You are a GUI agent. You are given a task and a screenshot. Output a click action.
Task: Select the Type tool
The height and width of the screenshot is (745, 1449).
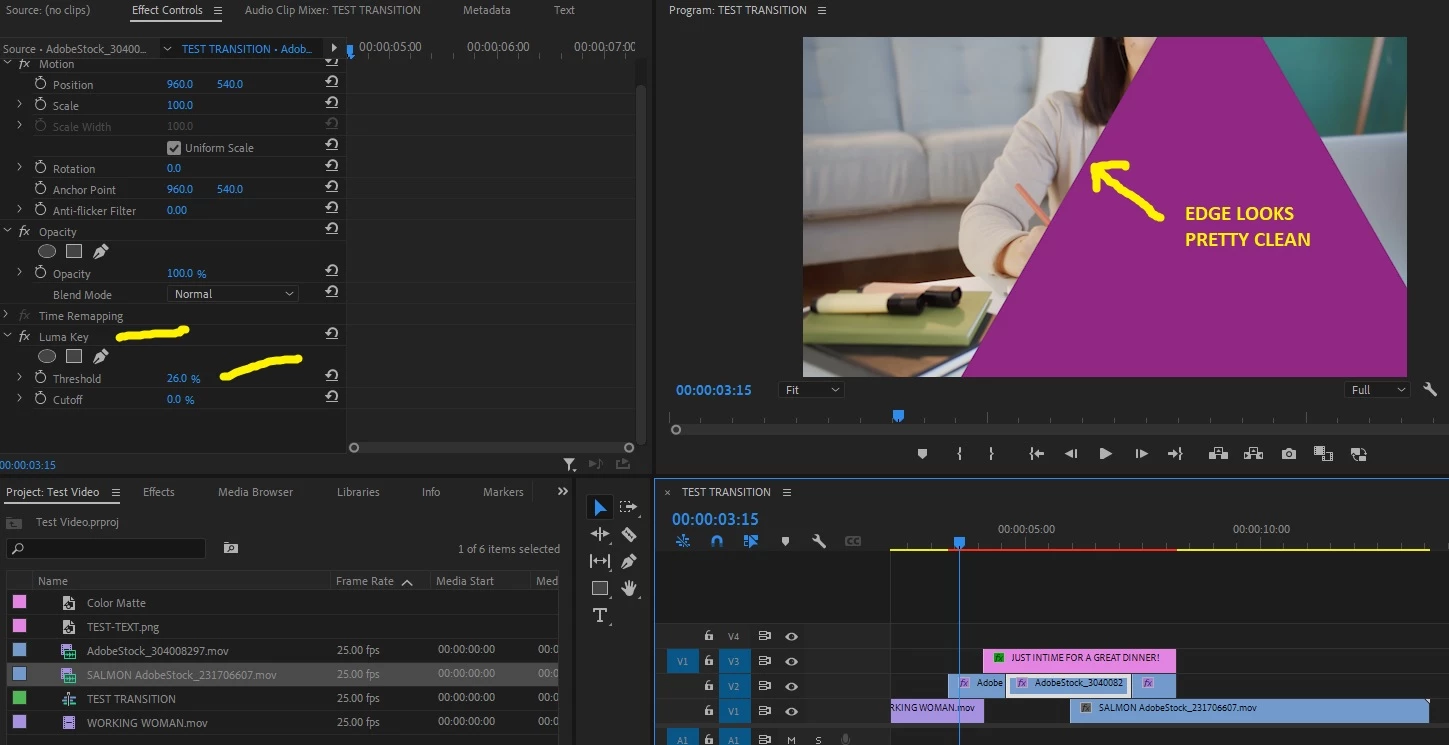(x=600, y=615)
